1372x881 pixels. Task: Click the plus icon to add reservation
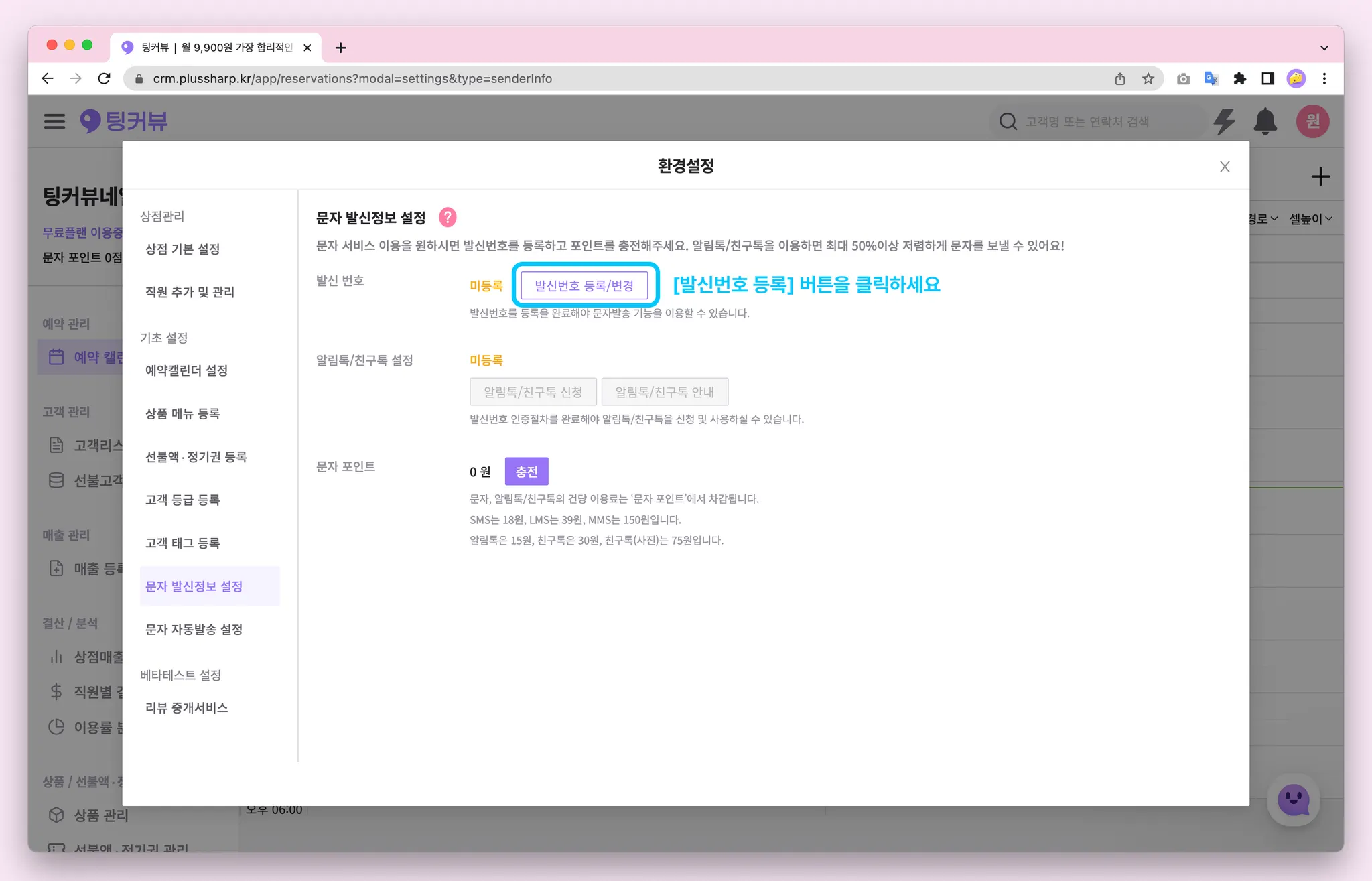(1320, 176)
